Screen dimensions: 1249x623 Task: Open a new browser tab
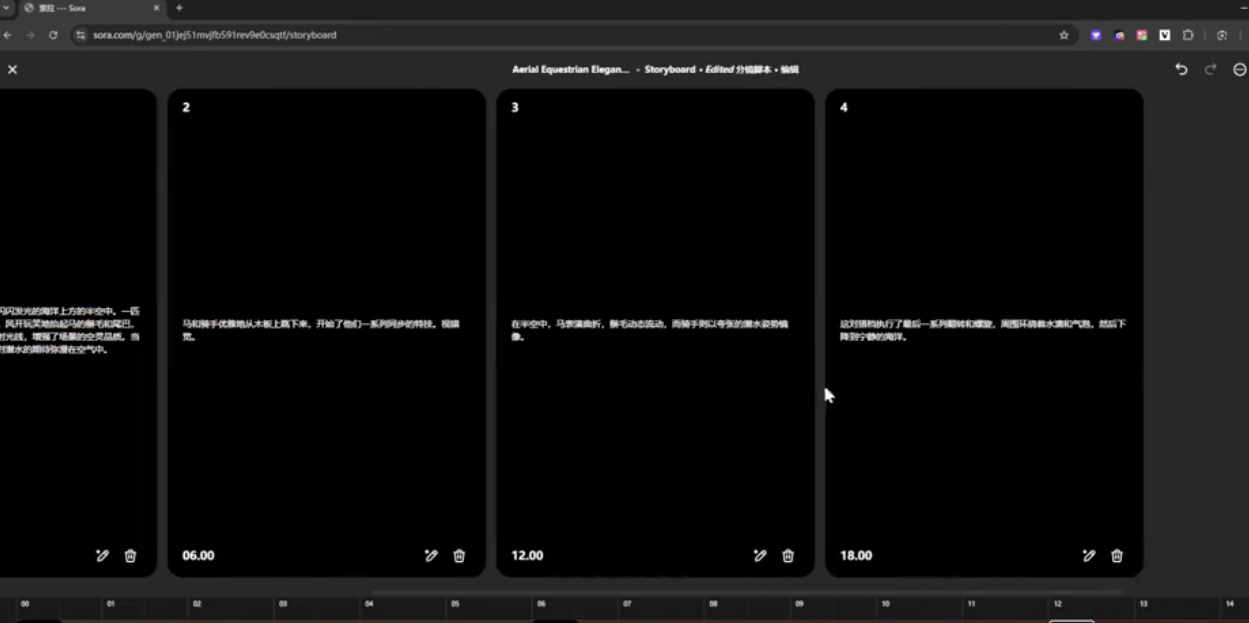point(179,8)
